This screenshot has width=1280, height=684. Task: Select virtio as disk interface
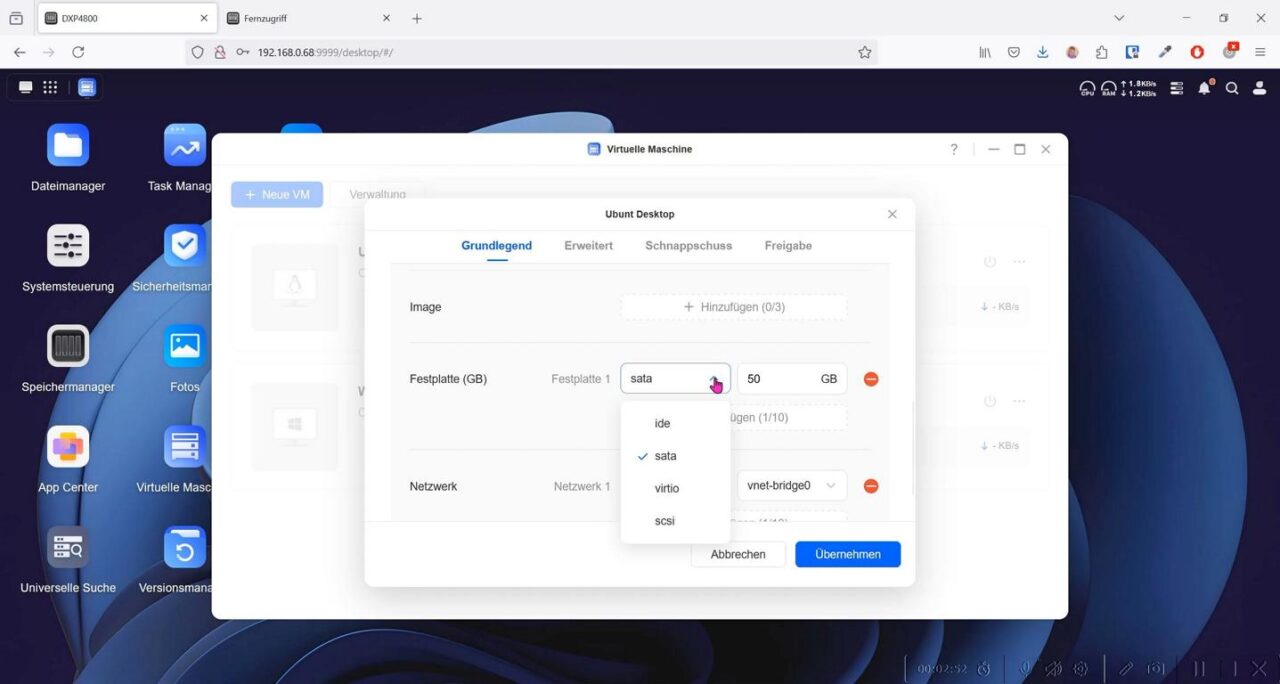coord(666,489)
